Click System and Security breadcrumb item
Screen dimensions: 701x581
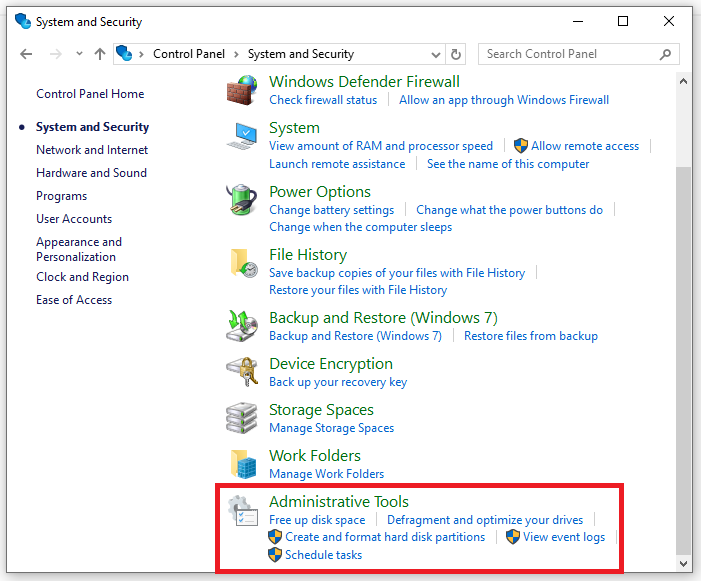coord(301,54)
